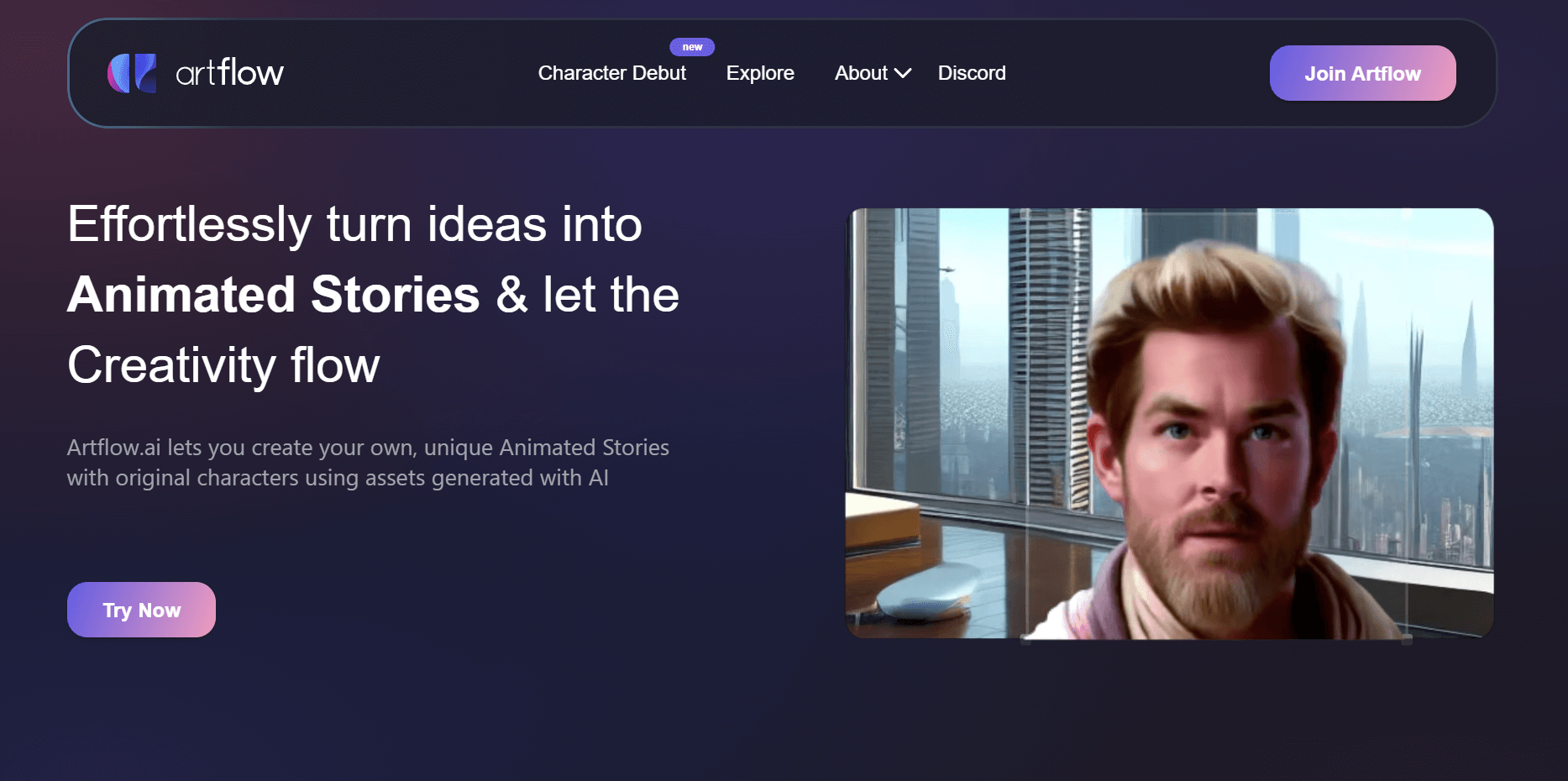Screen dimensions: 1568x781
Task: Expand the chevron next to About
Action: click(903, 74)
